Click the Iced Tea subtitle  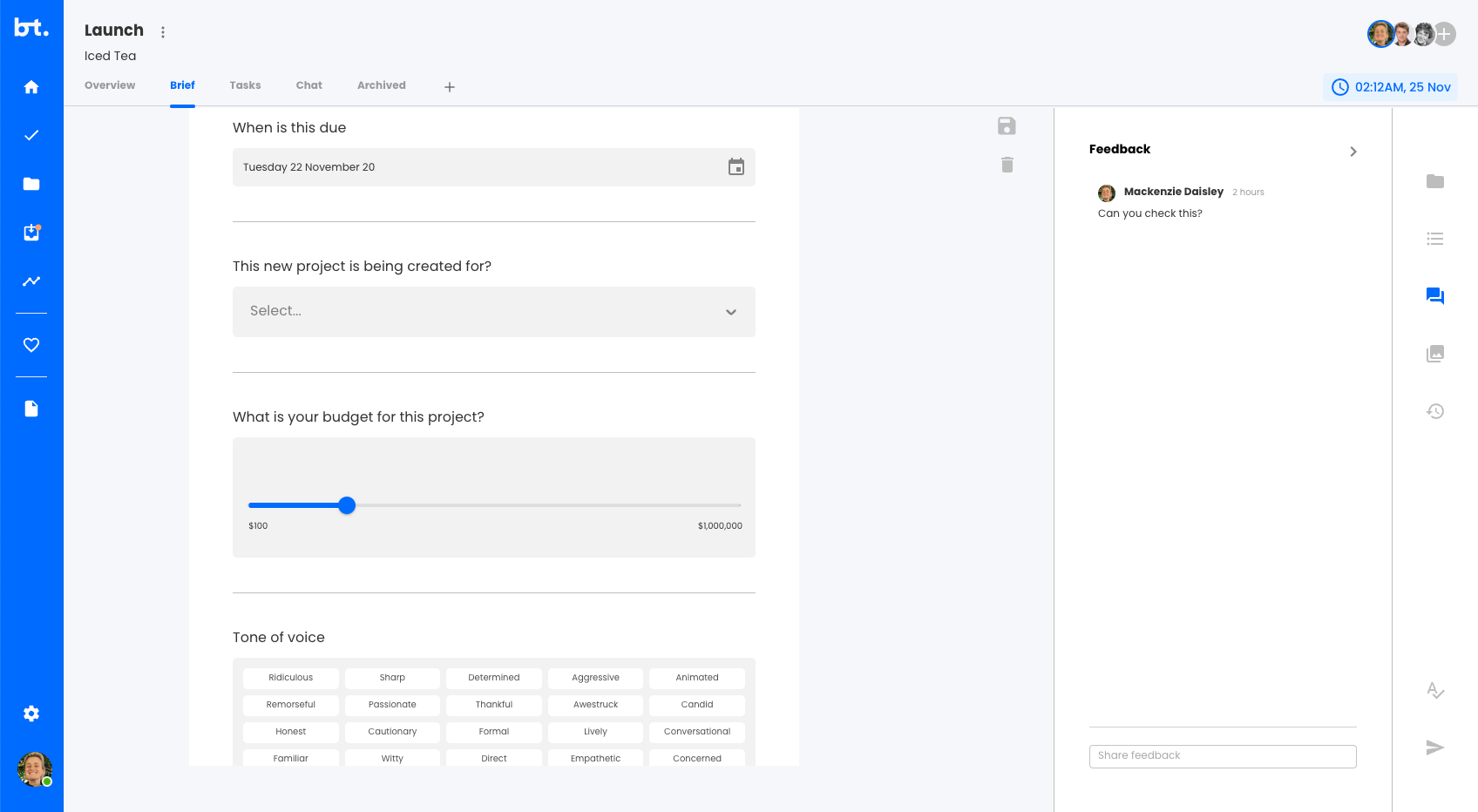click(x=111, y=56)
